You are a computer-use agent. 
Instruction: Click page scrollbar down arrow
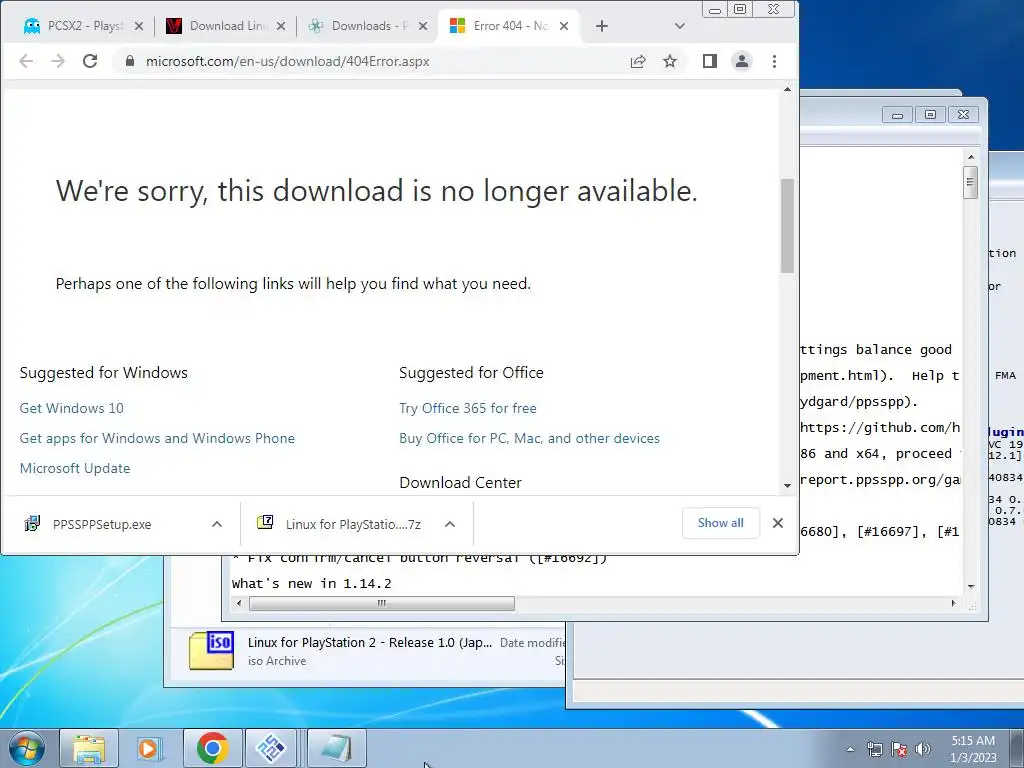[x=788, y=485]
